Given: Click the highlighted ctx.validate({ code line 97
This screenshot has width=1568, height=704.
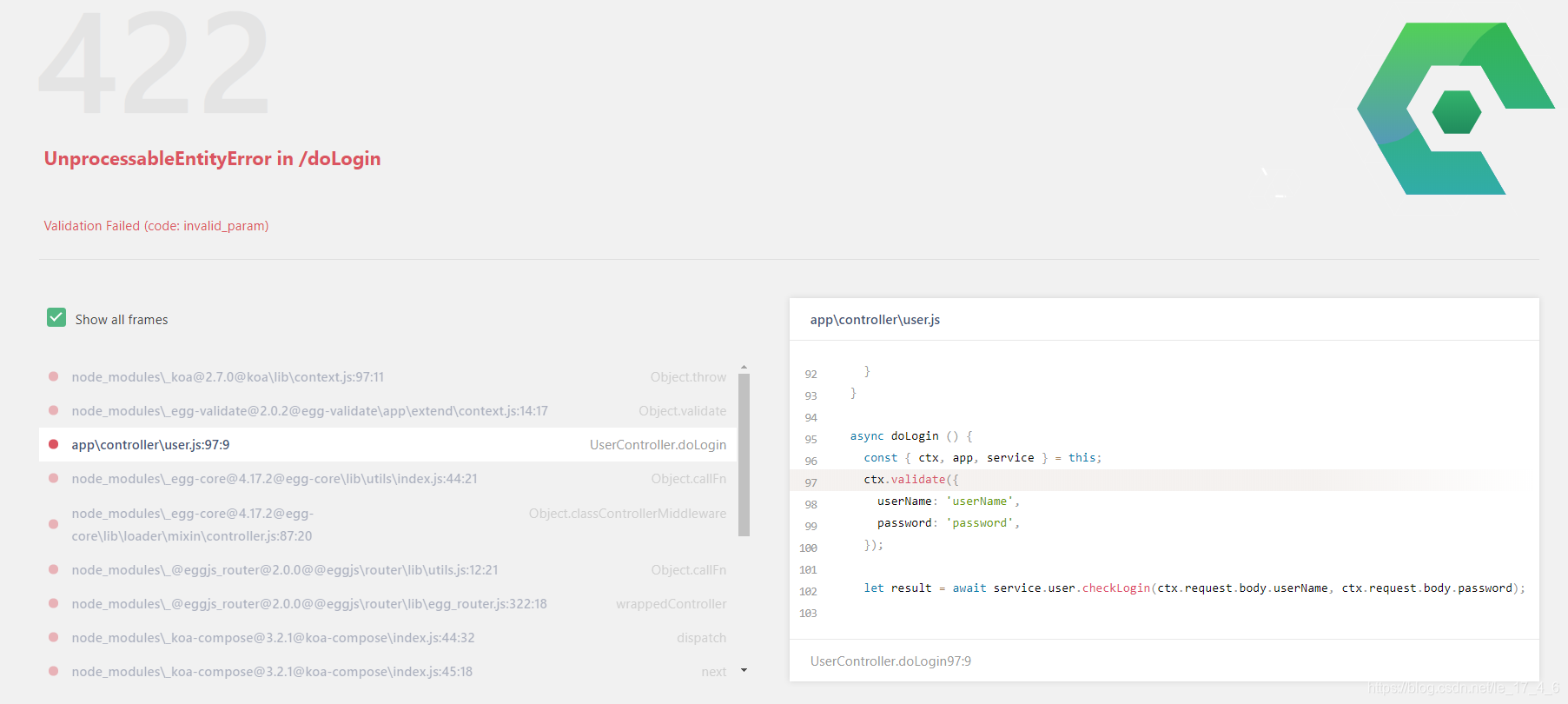Looking at the screenshot, I should point(1164,480).
